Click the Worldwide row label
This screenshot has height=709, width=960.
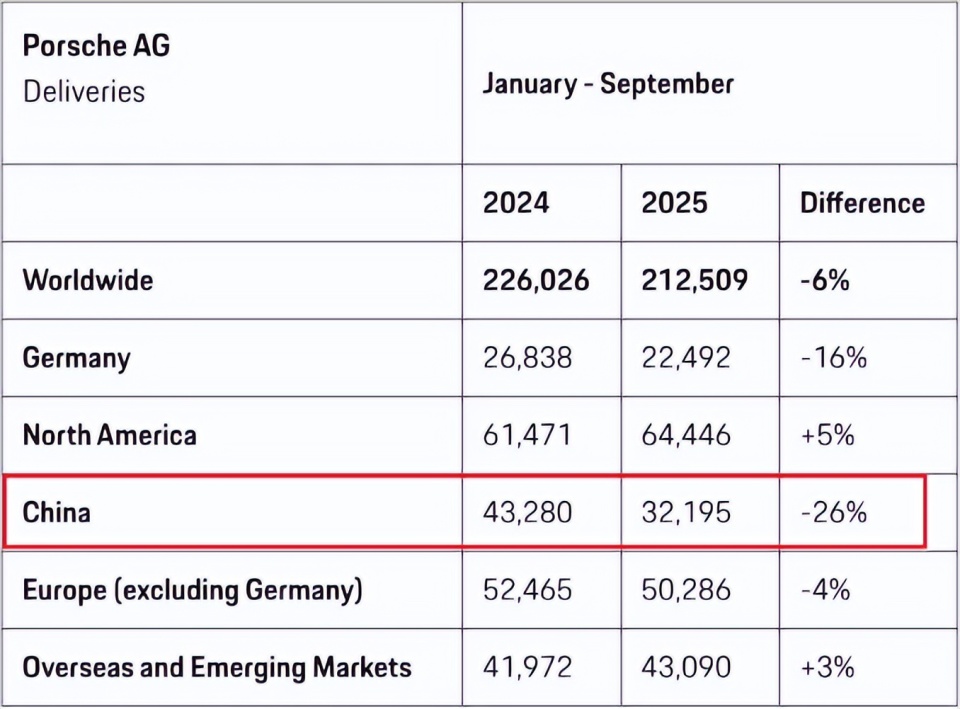[x=88, y=279]
